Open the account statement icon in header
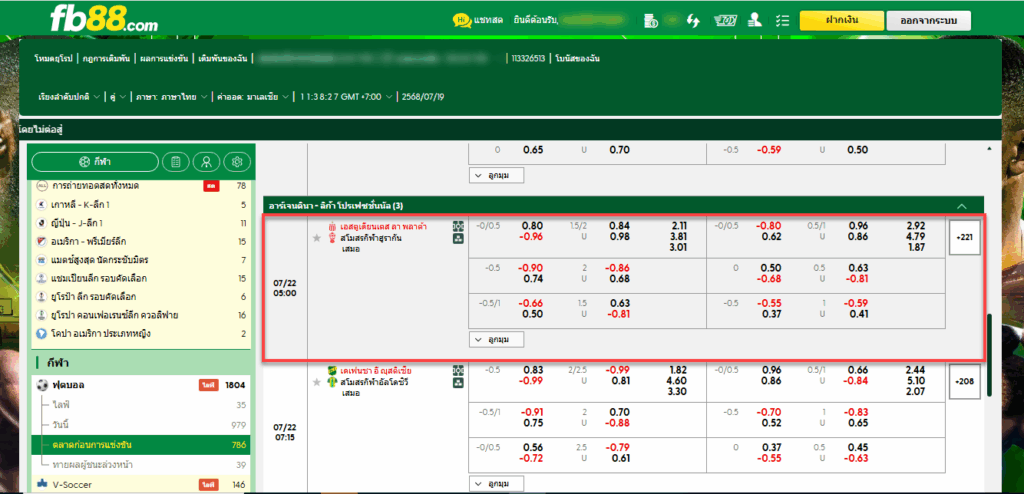Viewport: 1024px width, 494px height. tap(650, 20)
